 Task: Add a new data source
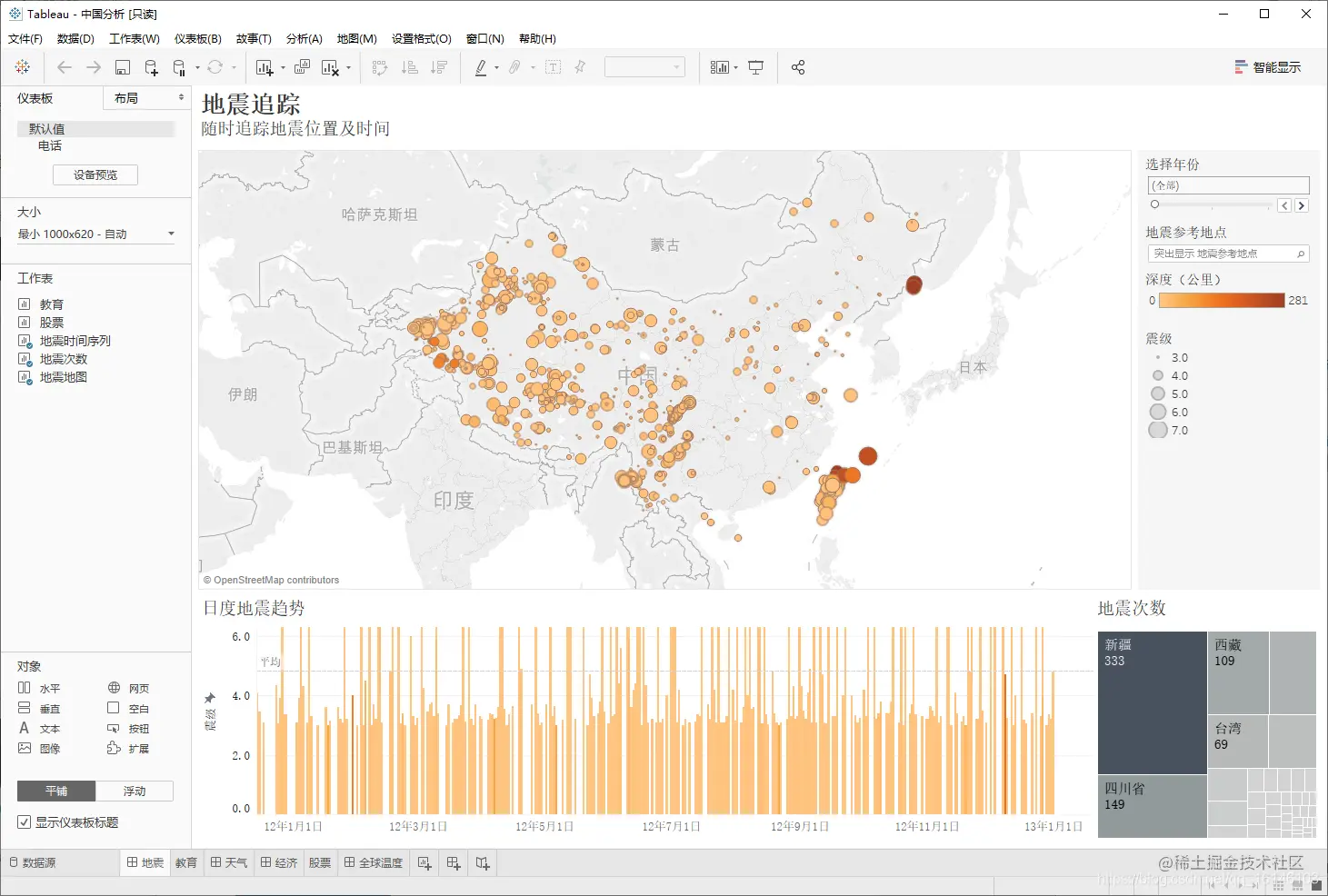coord(151,67)
